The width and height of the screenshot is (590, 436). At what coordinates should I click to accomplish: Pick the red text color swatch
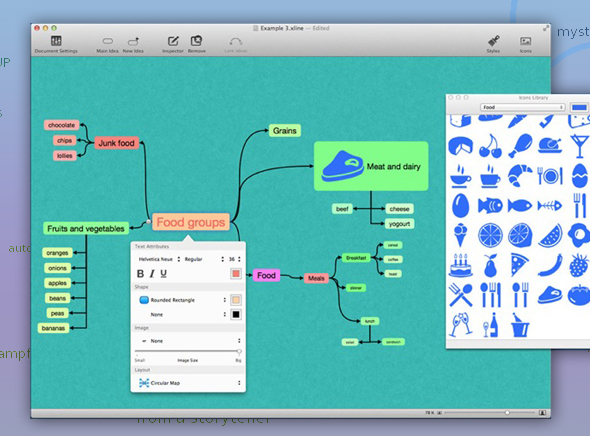point(236,273)
